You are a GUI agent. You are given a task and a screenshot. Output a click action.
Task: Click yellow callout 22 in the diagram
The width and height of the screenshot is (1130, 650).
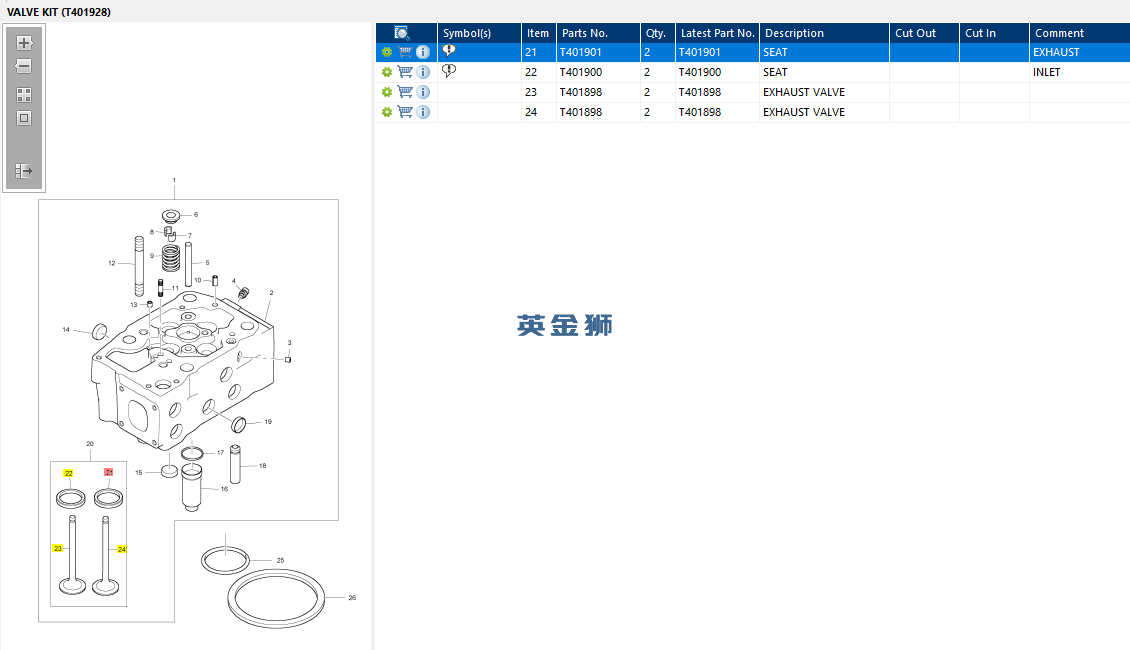point(68,473)
